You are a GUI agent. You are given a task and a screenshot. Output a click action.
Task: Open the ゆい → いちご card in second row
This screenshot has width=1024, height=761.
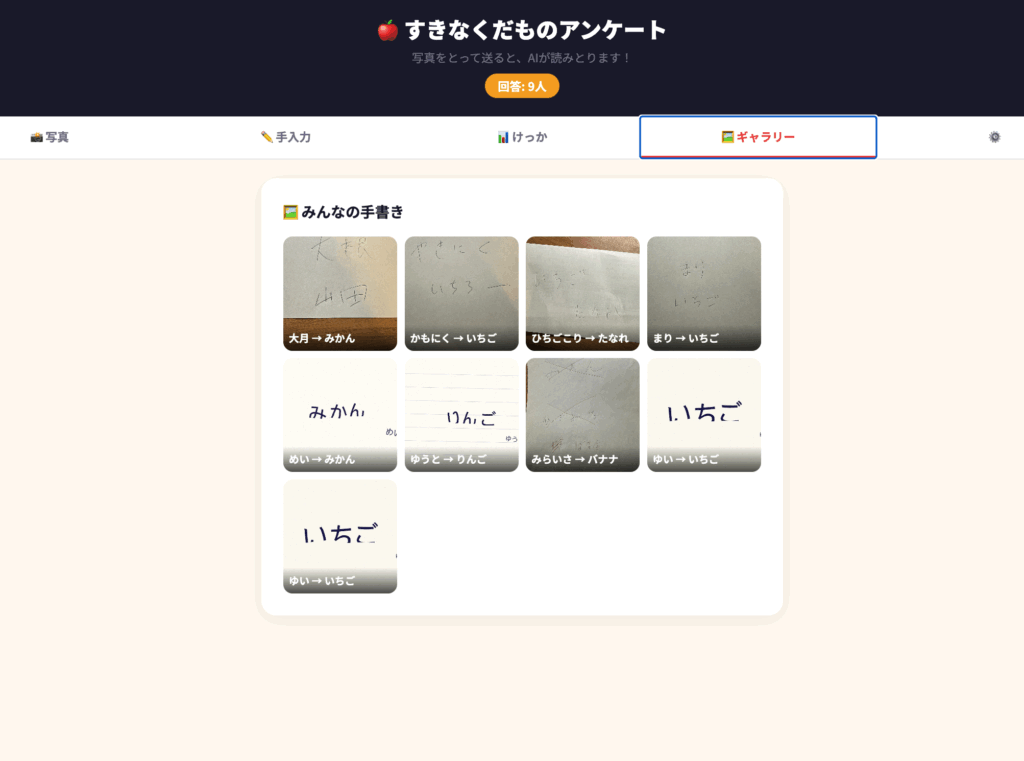click(704, 415)
